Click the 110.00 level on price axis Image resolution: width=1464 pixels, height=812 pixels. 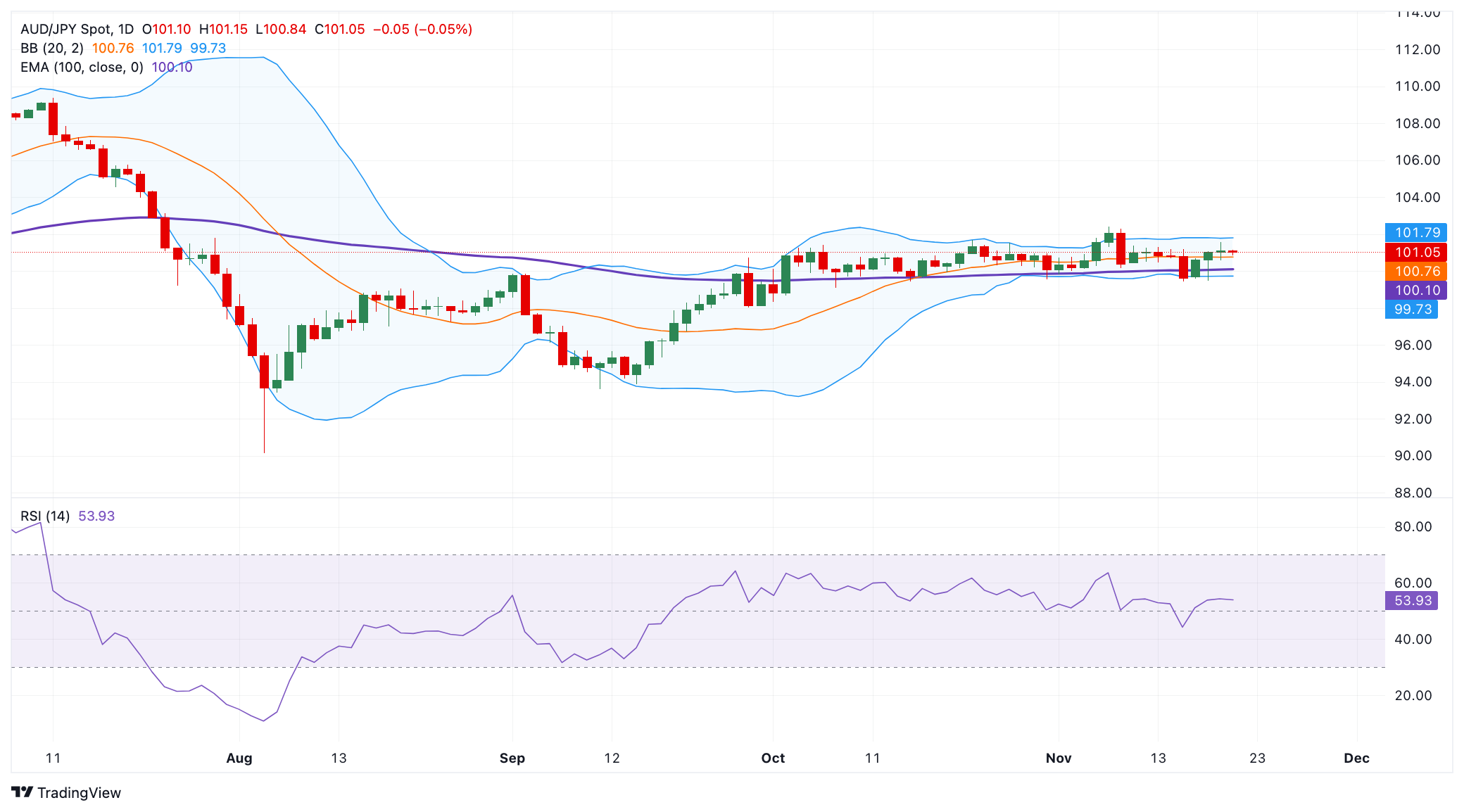click(x=1418, y=86)
